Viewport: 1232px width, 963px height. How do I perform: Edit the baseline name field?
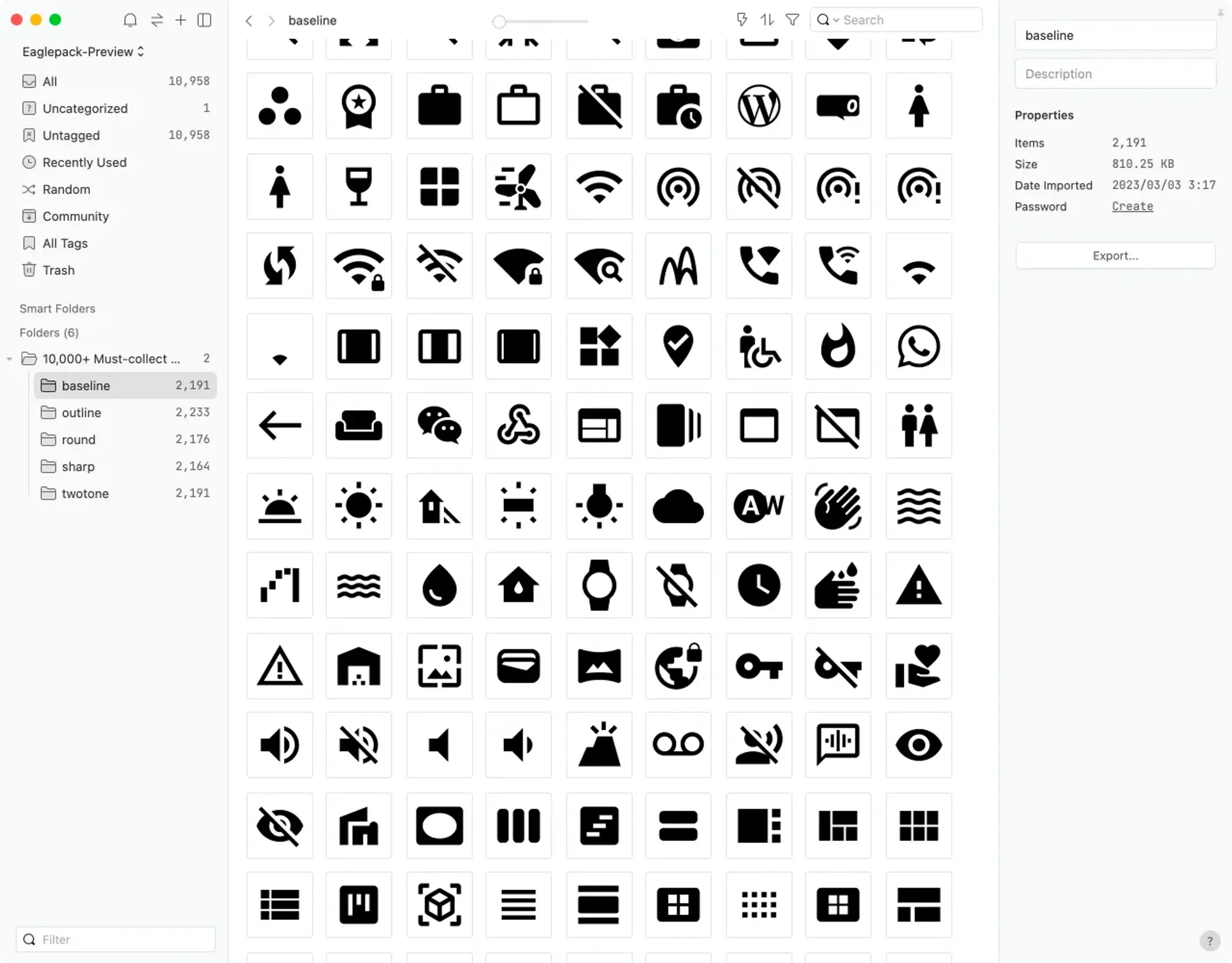coord(1115,36)
